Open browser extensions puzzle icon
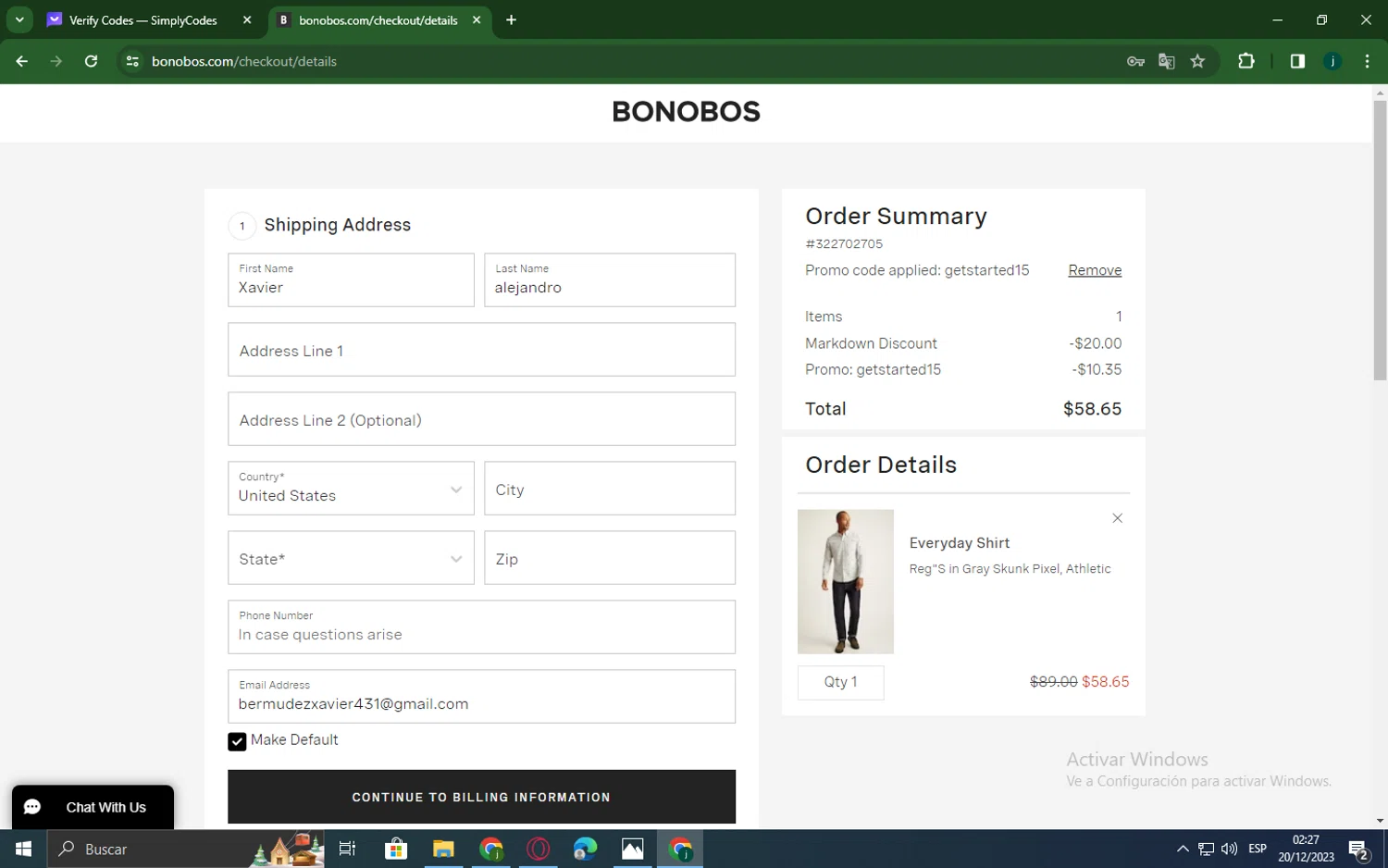 (x=1246, y=61)
